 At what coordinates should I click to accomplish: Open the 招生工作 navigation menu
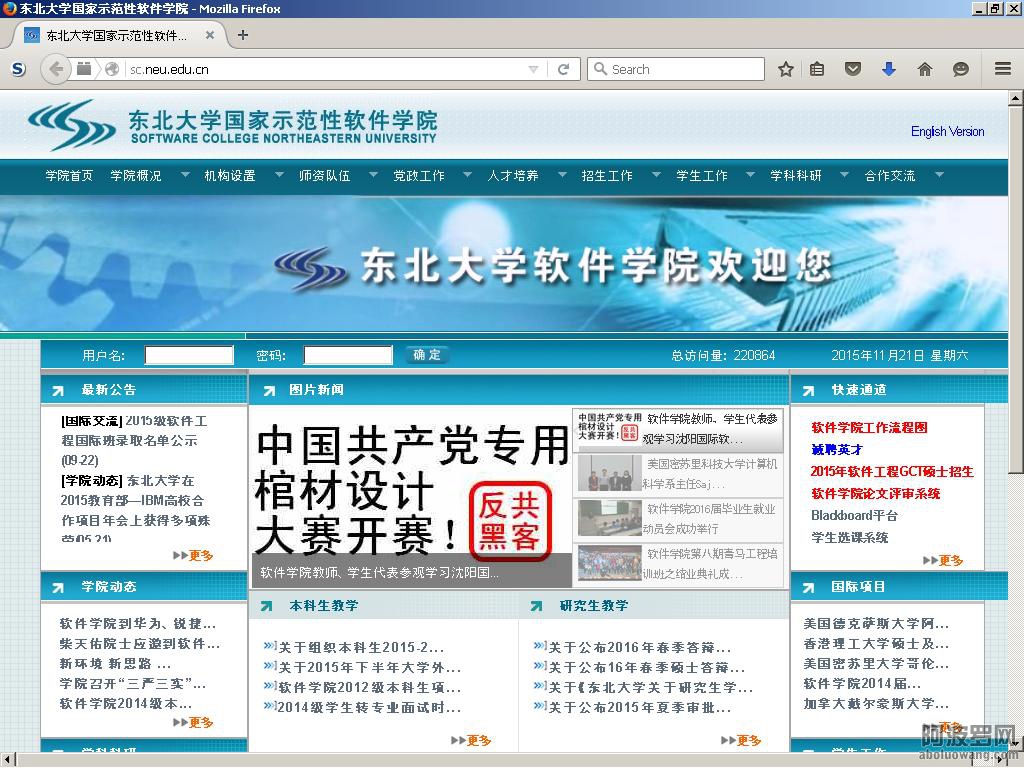pyautogui.click(x=607, y=175)
